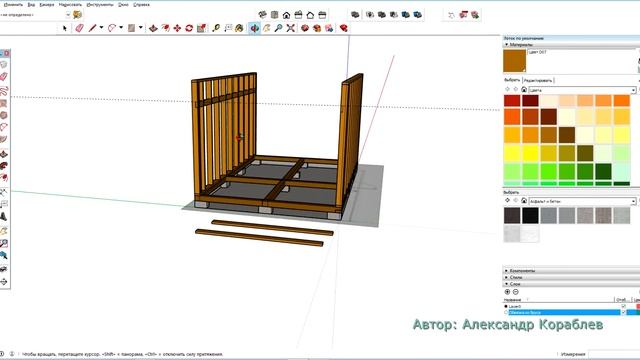
Task: Switch to Выбрать tab in Materials
Action: click(512, 80)
